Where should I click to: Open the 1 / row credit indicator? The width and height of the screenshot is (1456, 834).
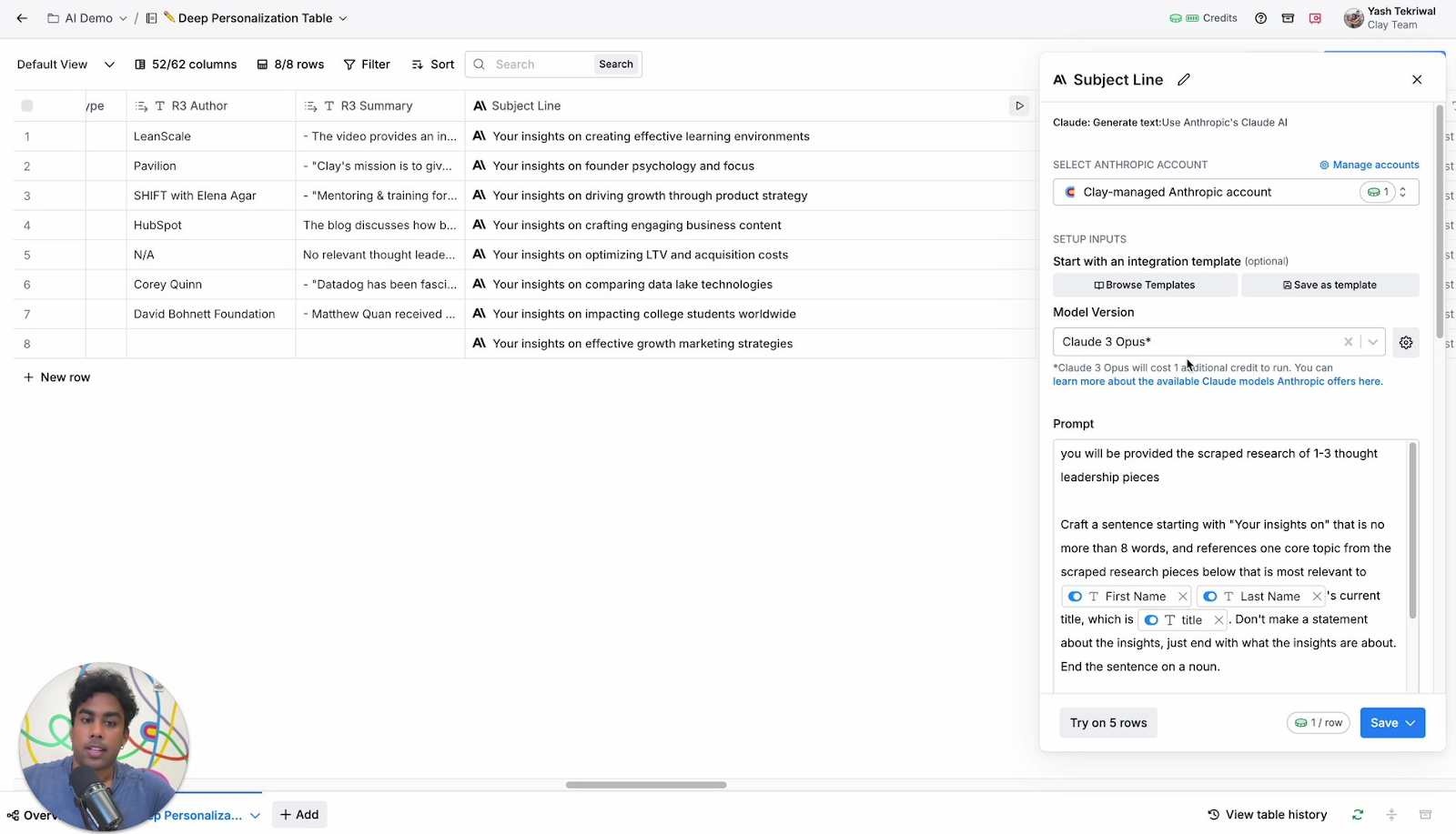(1319, 723)
